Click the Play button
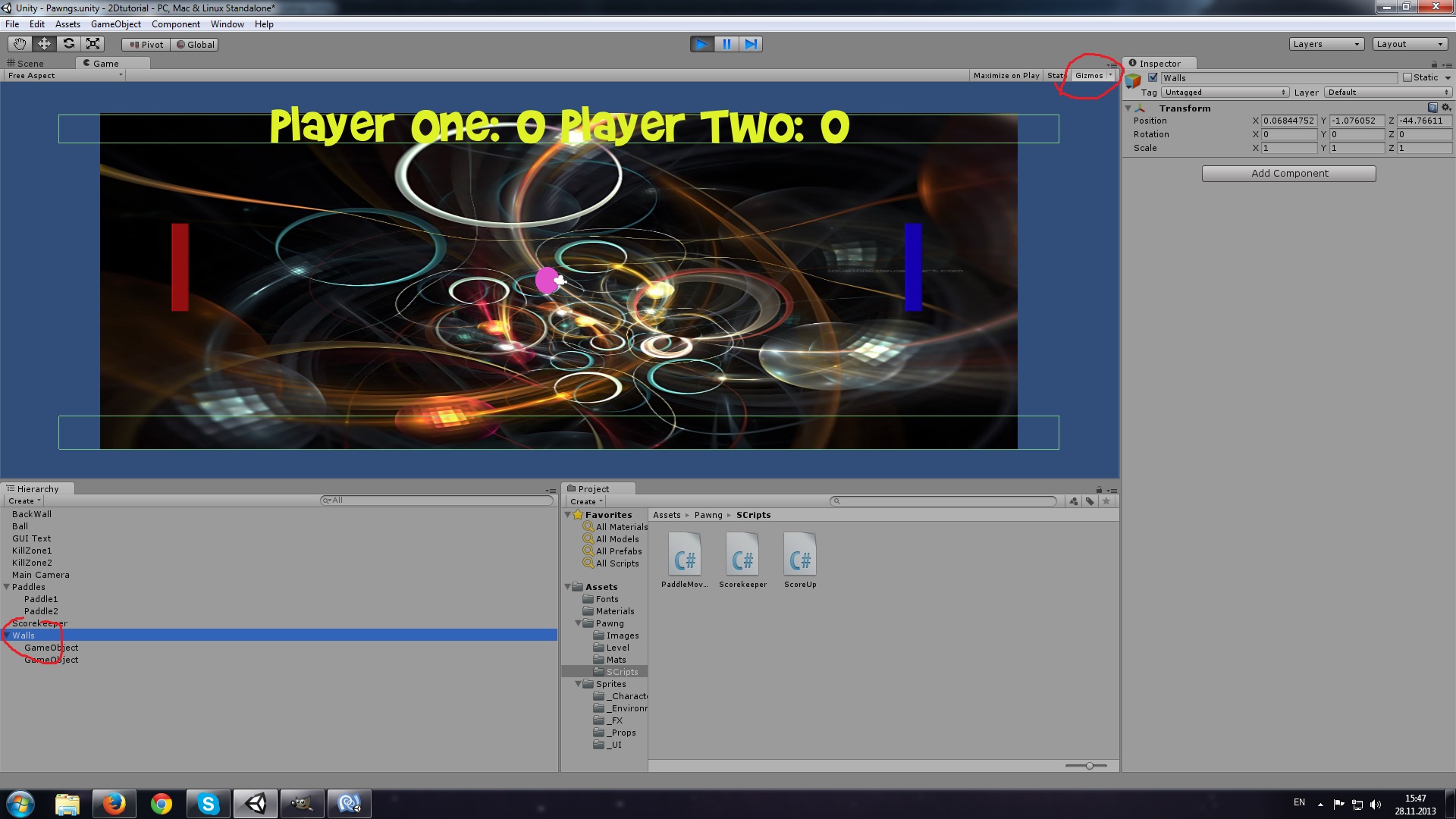 pos(702,44)
